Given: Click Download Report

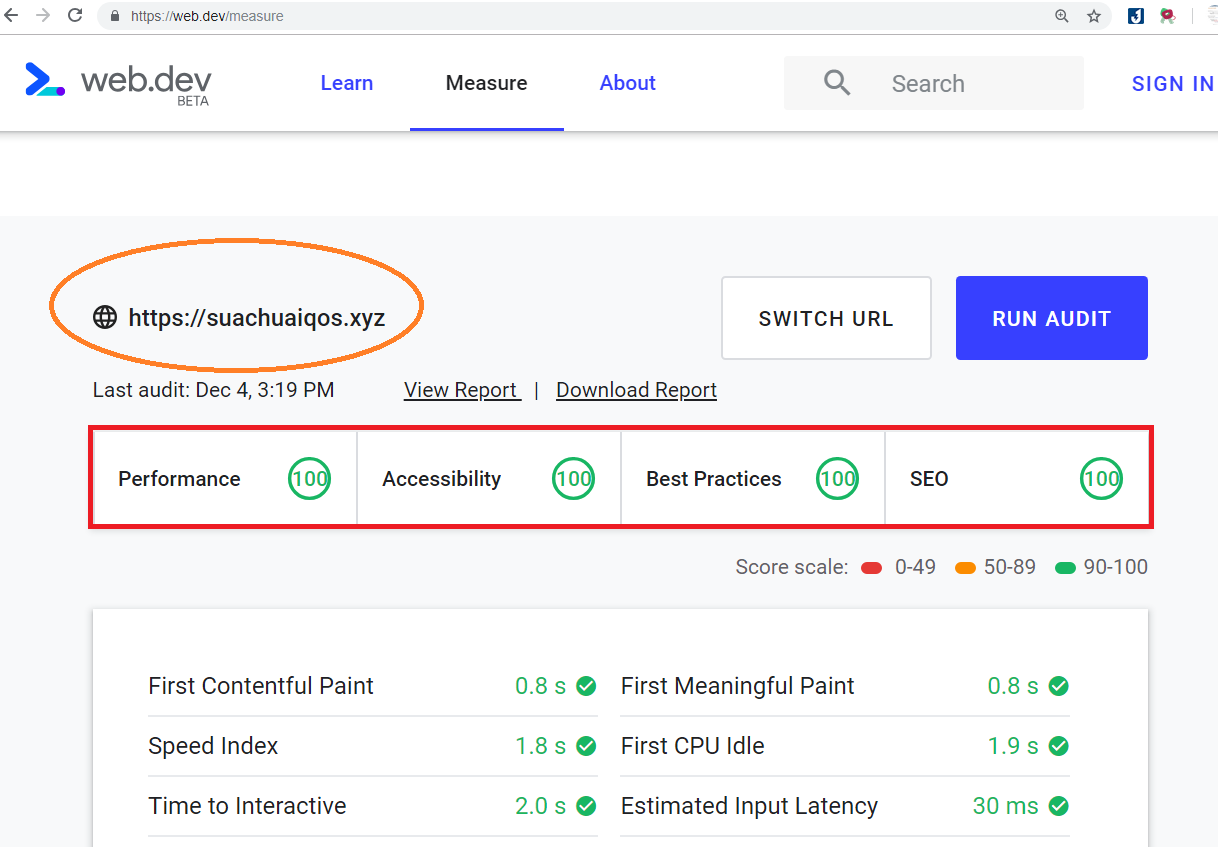Looking at the screenshot, I should [636, 389].
